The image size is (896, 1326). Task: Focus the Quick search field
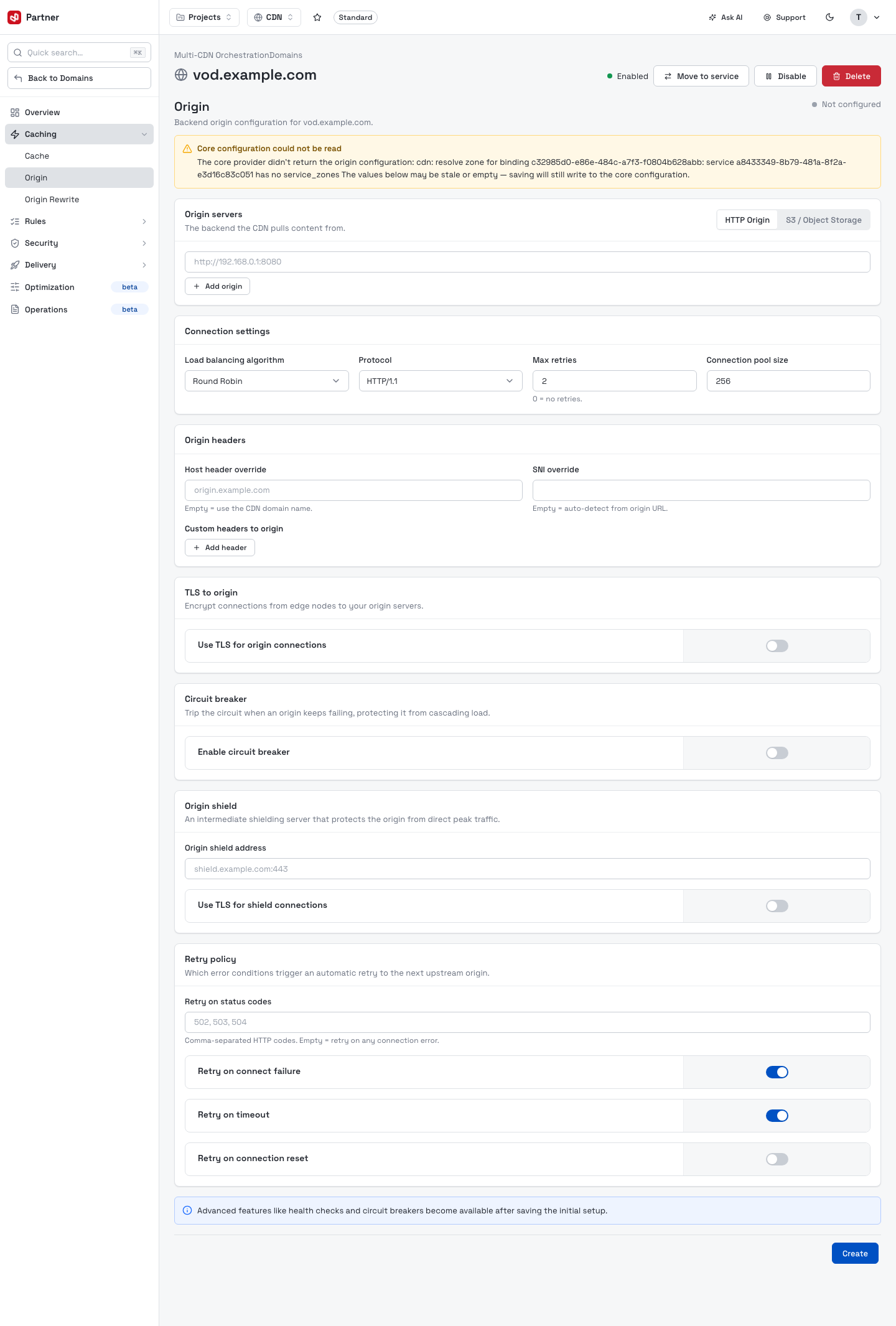(79, 53)
